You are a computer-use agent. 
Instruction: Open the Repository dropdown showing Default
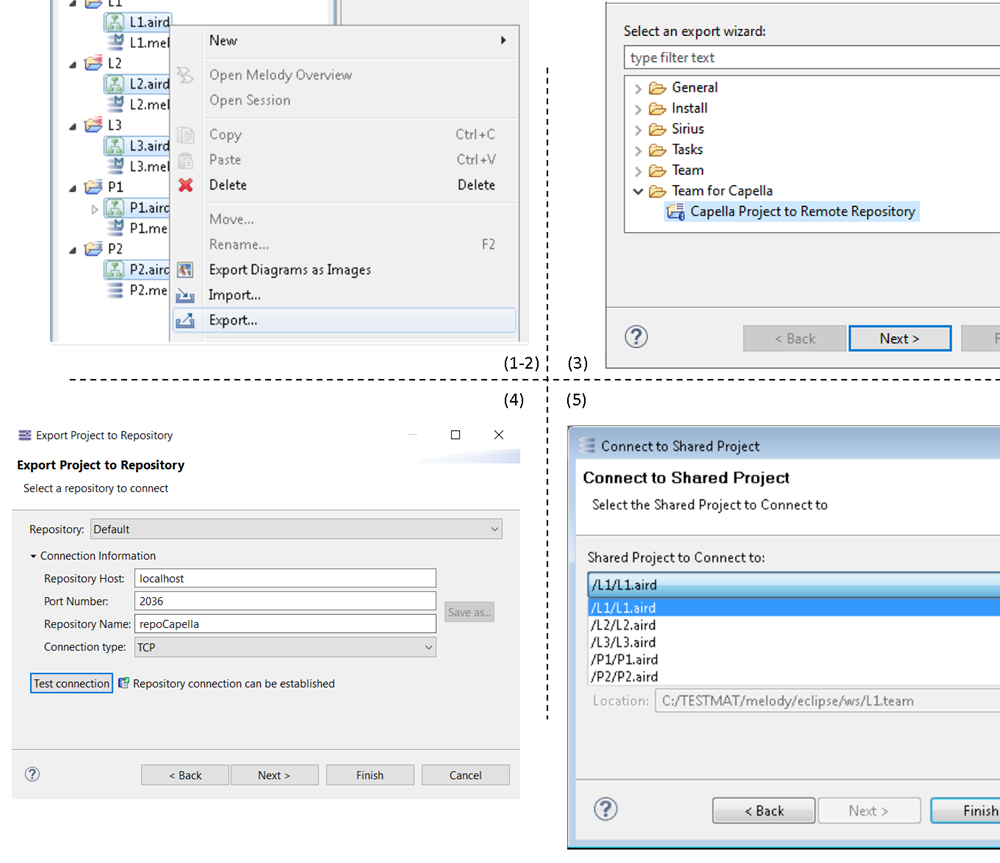coord(495,528)
